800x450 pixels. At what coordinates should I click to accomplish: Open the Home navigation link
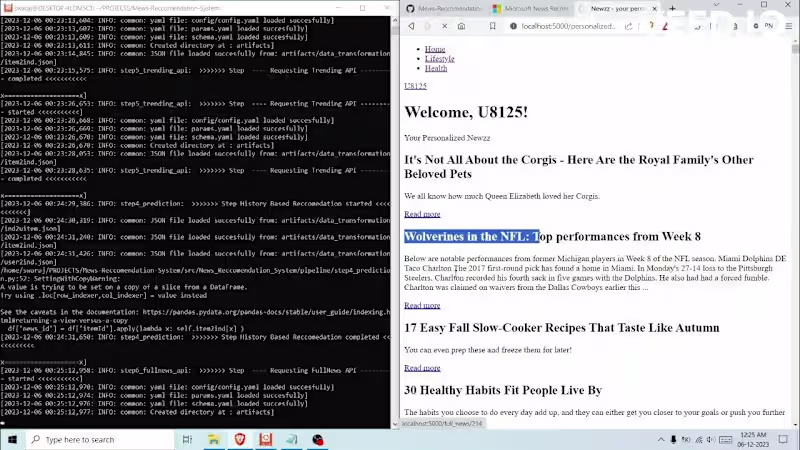pos(435,49)
